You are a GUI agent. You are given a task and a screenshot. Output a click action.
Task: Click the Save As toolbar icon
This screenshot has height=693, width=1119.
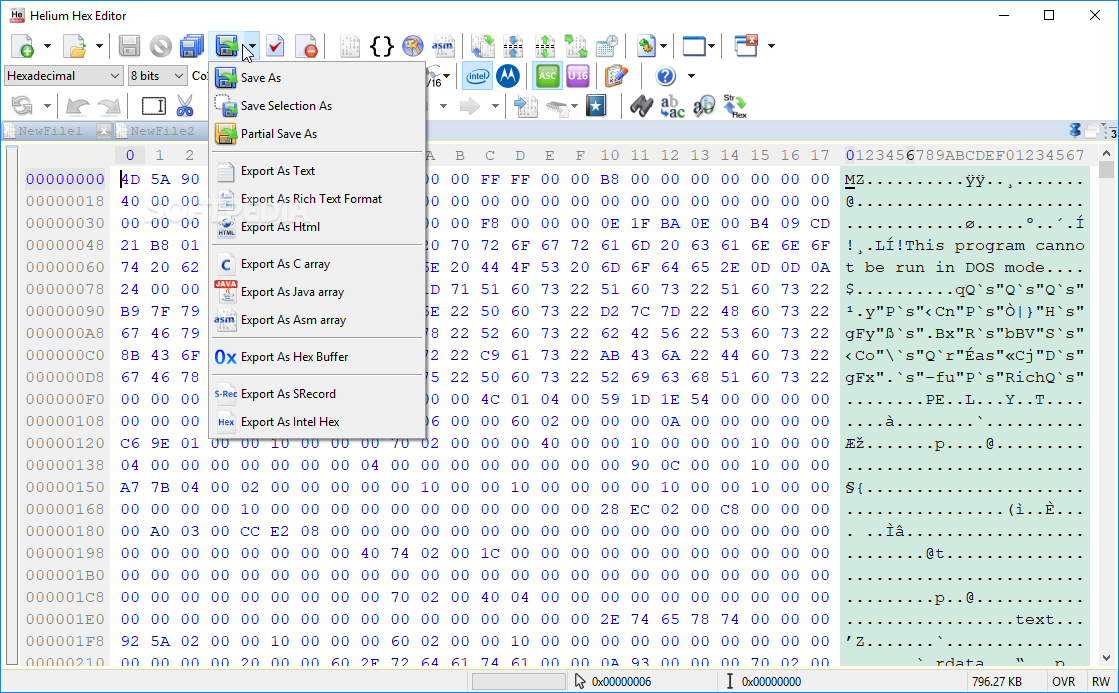(x=226, y=46)
